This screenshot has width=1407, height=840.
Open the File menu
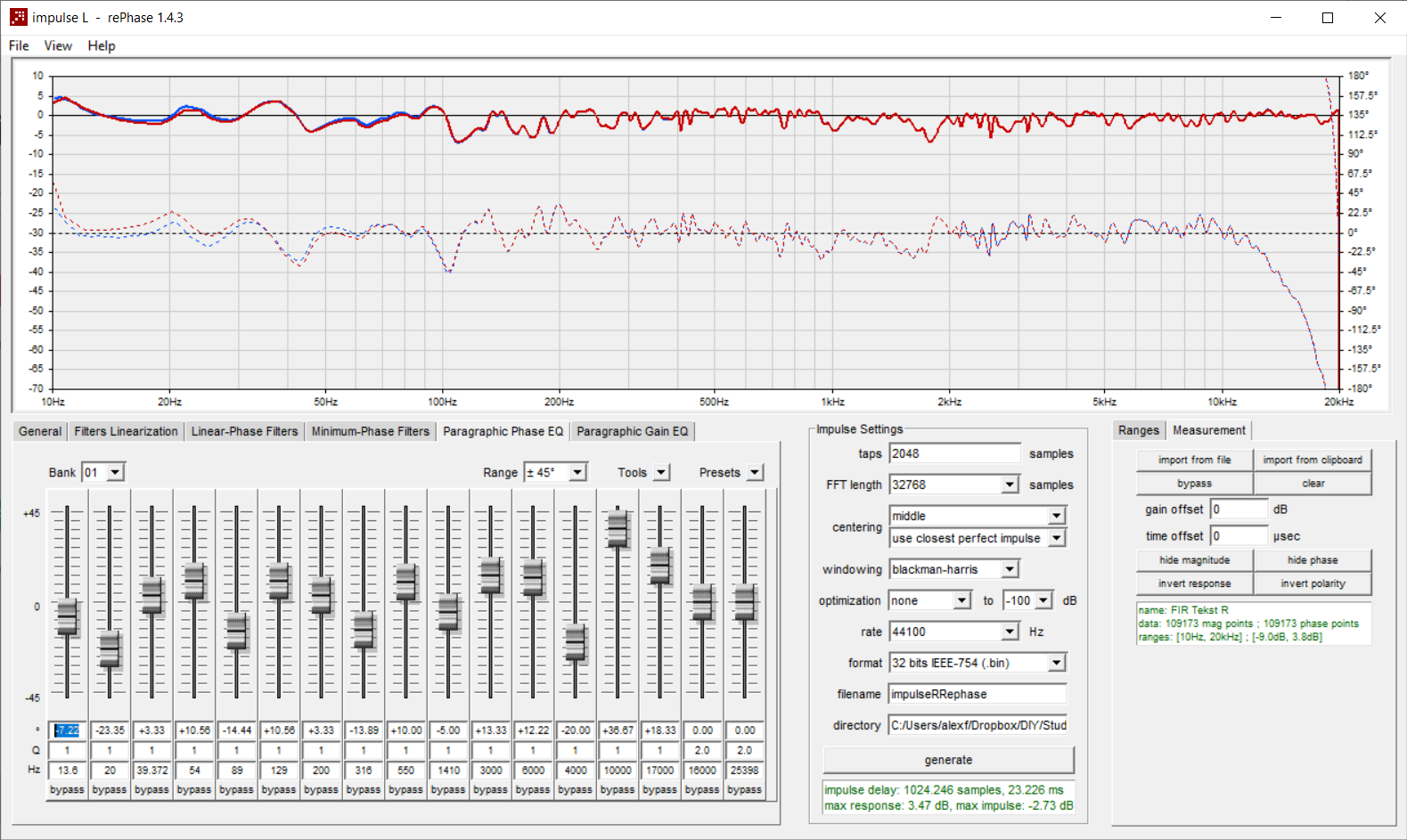pos(19,45)
